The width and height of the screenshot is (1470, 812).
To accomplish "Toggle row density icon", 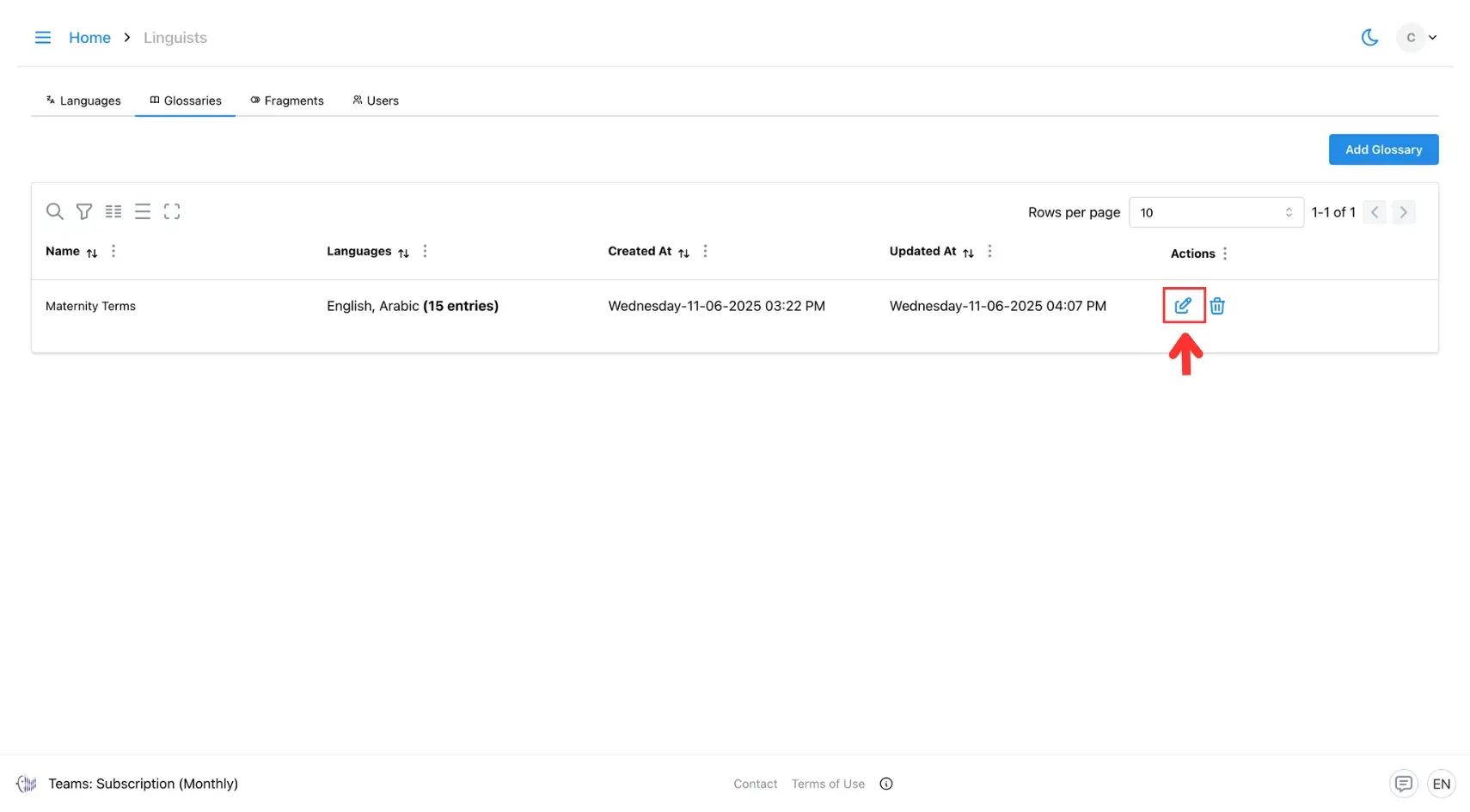I will 143,211.
